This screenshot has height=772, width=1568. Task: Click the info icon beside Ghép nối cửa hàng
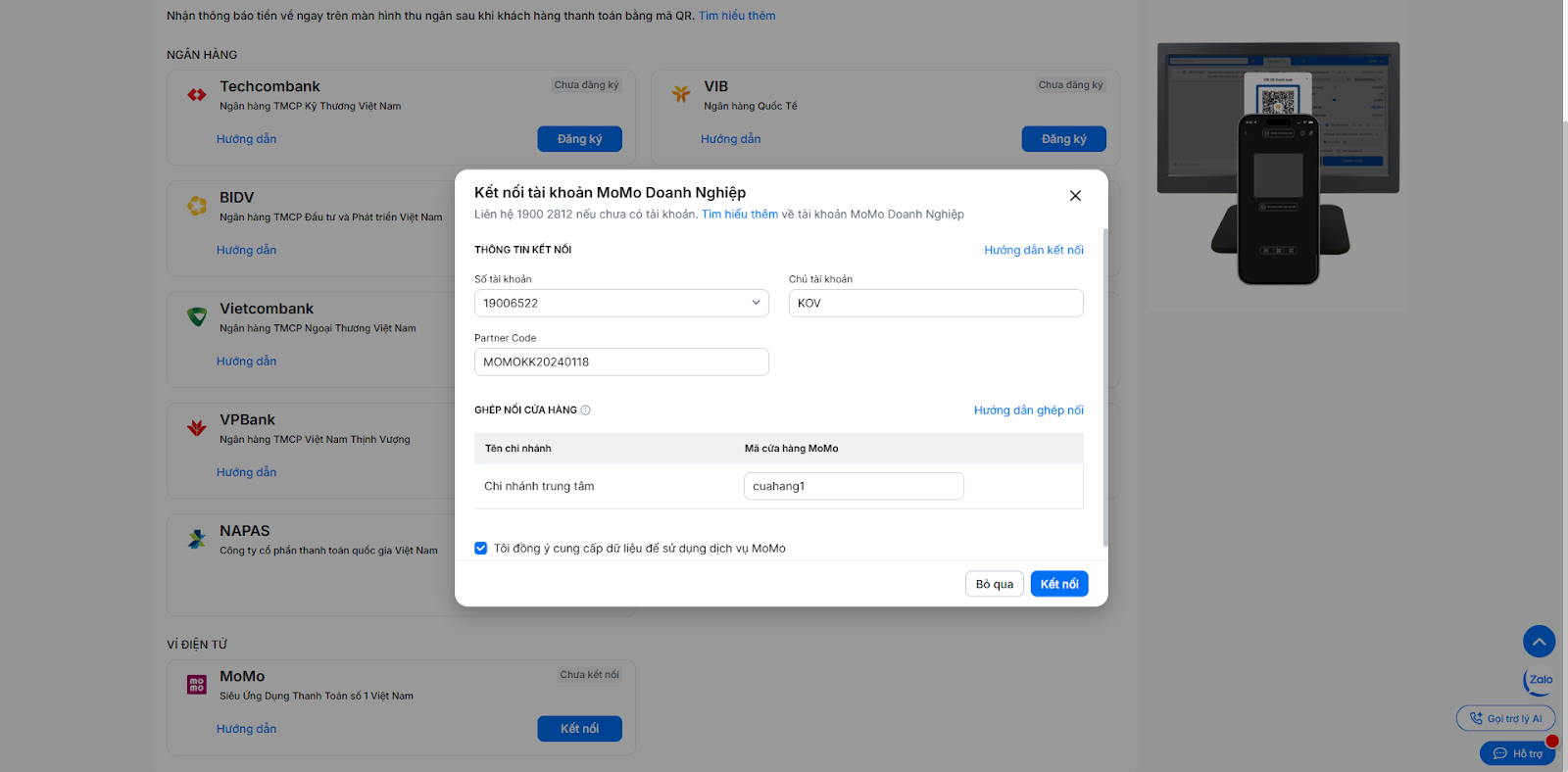point(586,410)
